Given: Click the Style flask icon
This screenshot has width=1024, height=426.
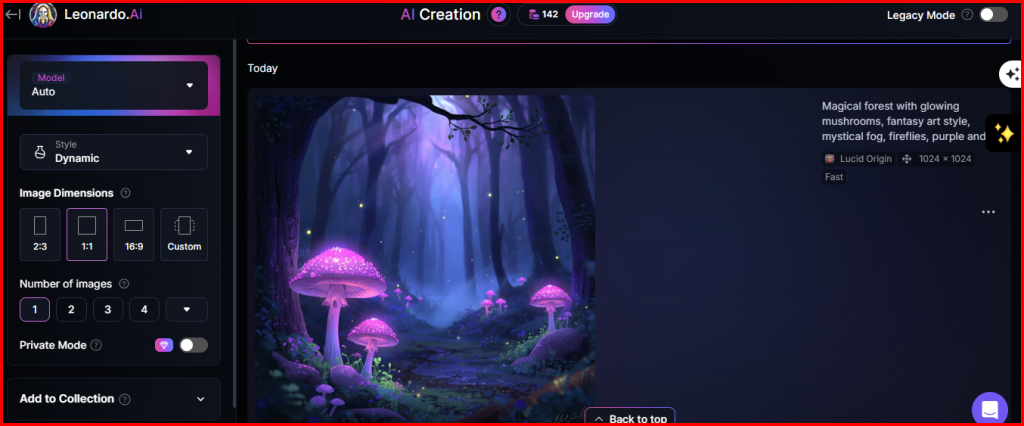Looking at the screenshot, I should pos(40,152).
